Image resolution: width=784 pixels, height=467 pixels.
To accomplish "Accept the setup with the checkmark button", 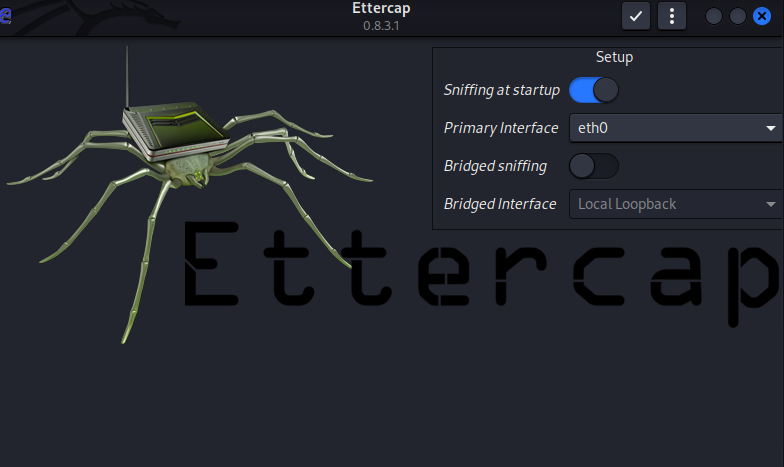I will [x=636, y=16].
